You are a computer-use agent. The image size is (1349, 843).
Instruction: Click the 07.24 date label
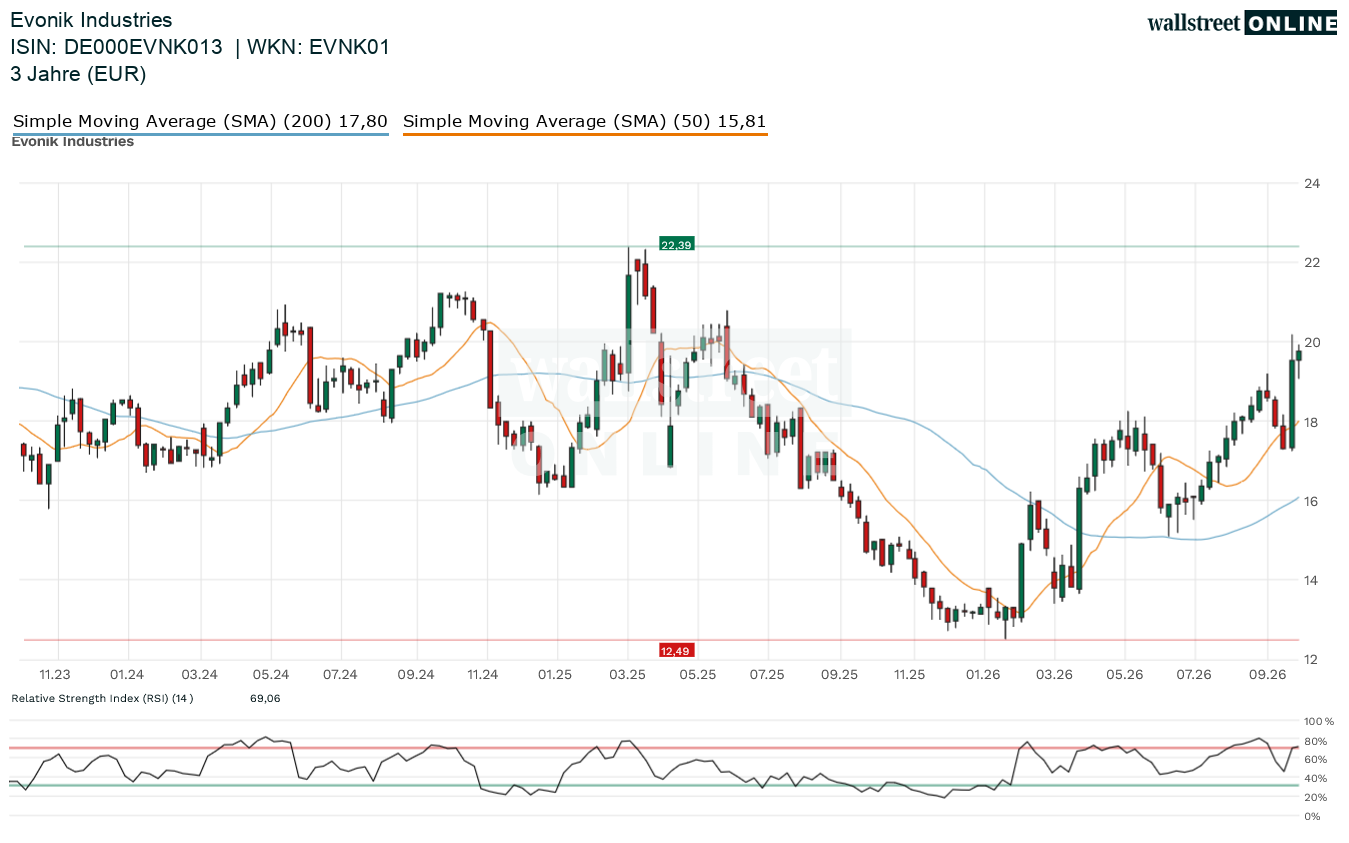pos(341,675)
